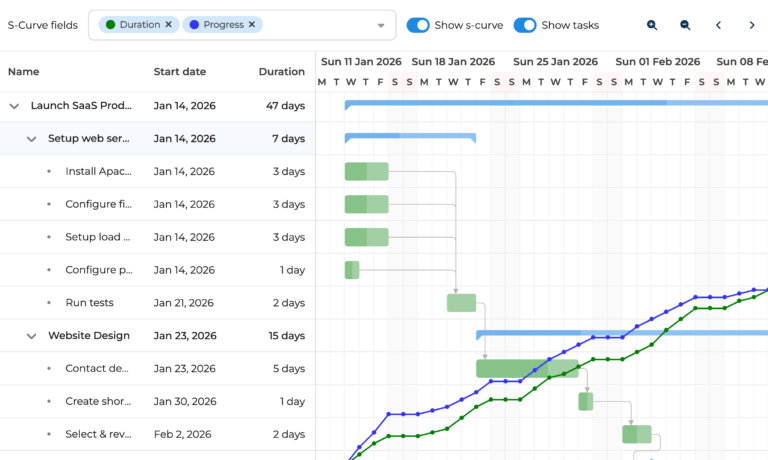The image size is (768, 460).
Task: Select the Run tests task row
Action: click(x=90, y=303)
